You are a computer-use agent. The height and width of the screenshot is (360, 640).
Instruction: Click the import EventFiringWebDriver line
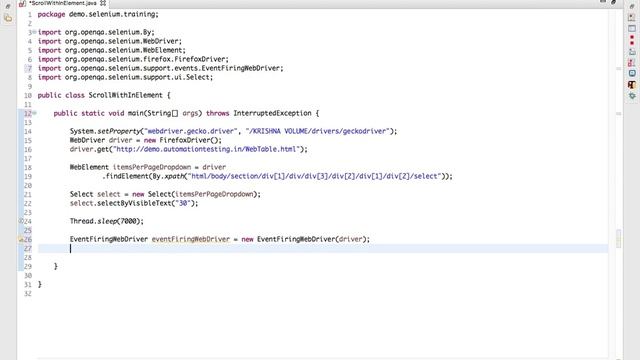[x=160, y=68]
